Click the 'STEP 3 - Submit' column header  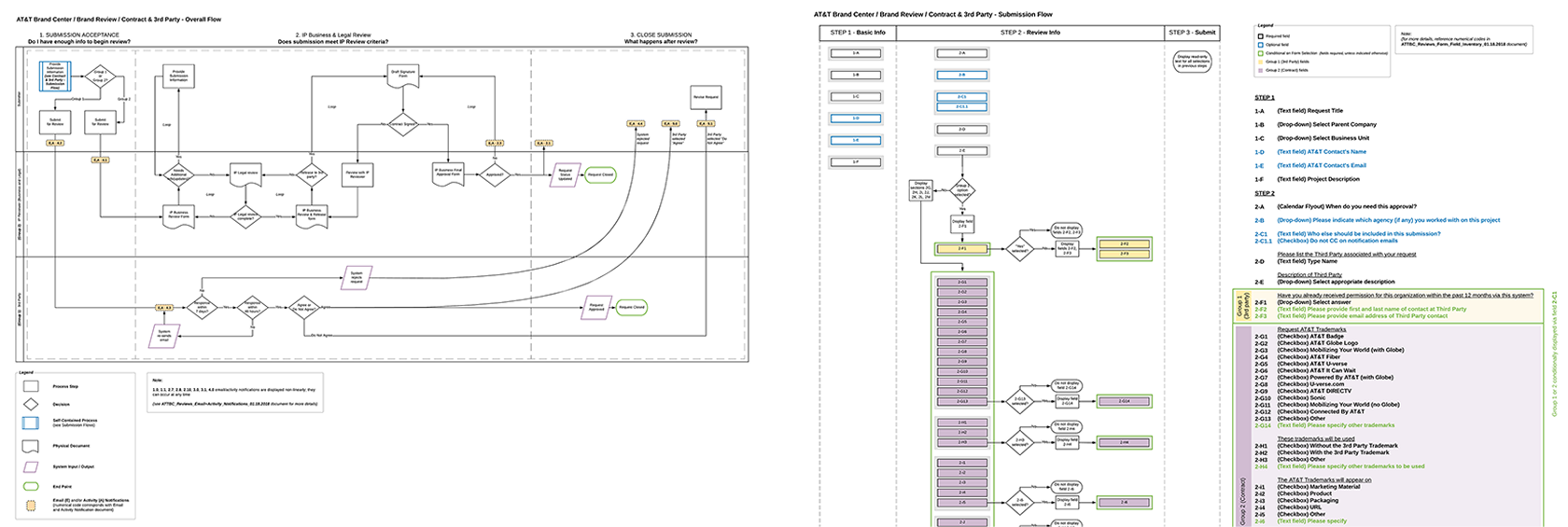tap(1192, 33)
